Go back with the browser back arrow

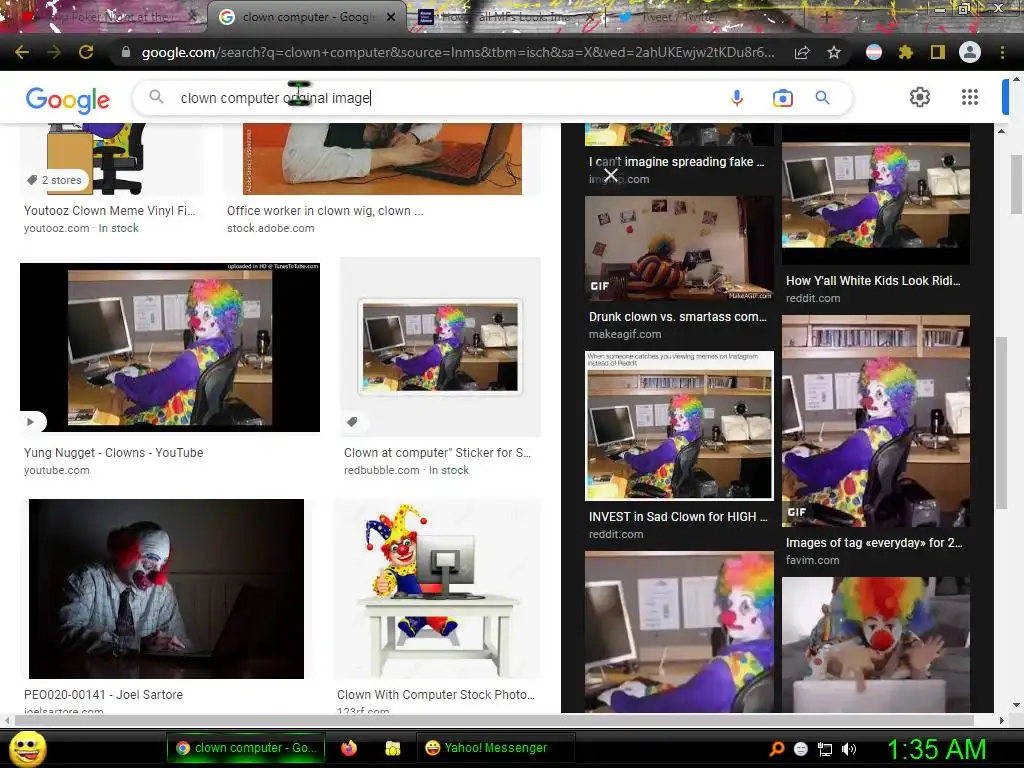pyautogui.click(x=22, y=52)
